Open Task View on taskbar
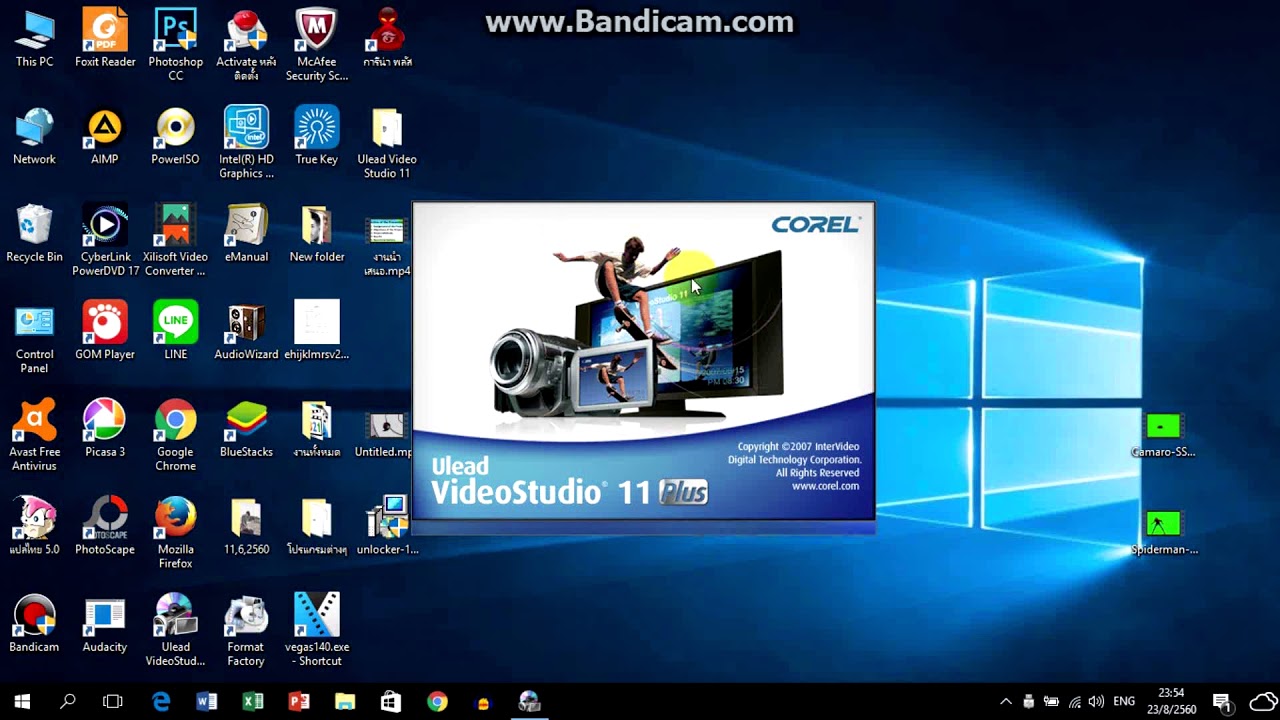Image resolution: width=1280 pixels, height=720 pixels. (x=113, y=702)
